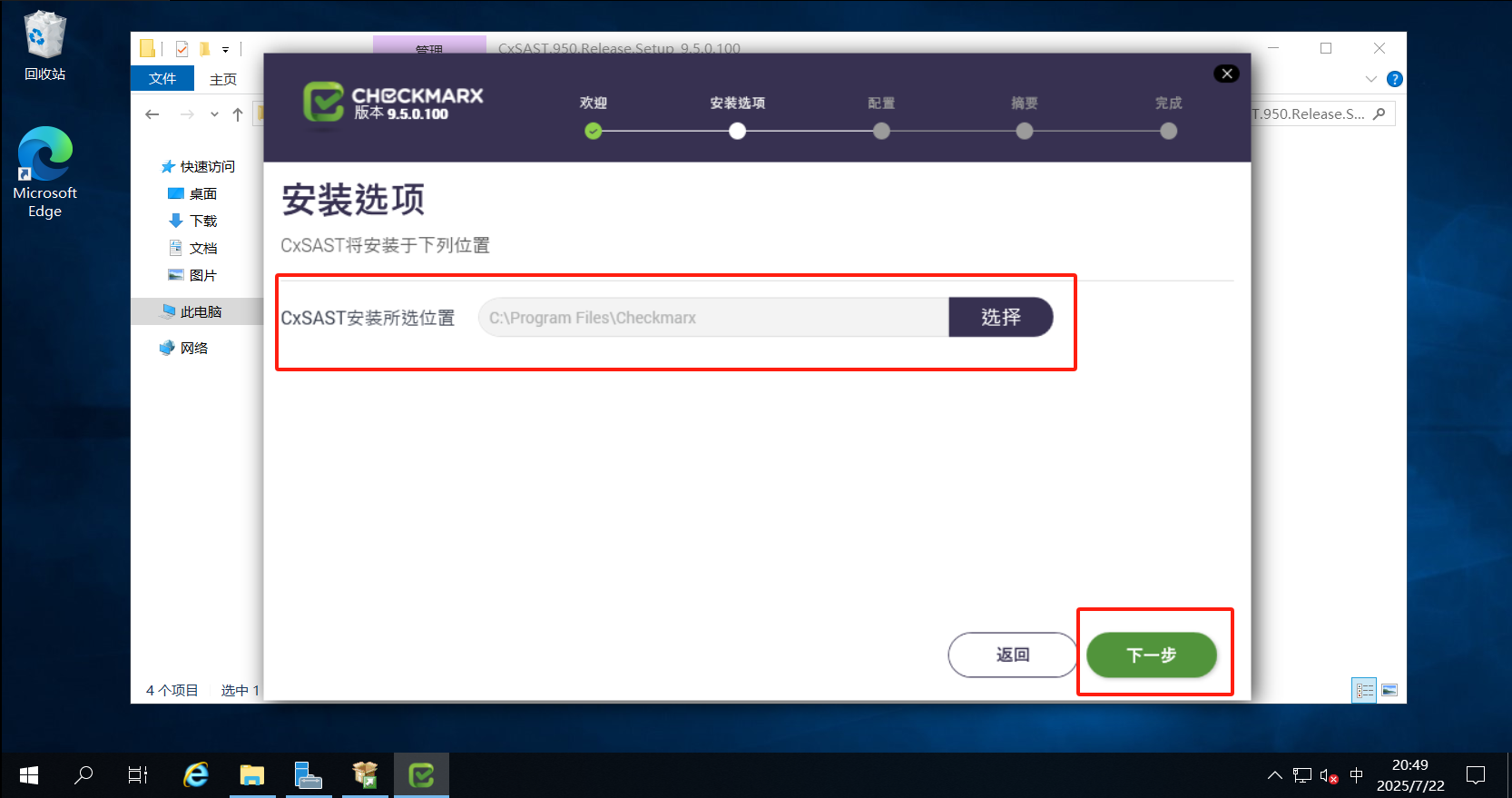Select 文档 in the navigation pane
Viewport: 1512px width, 798px height.
tap(192, 248)
